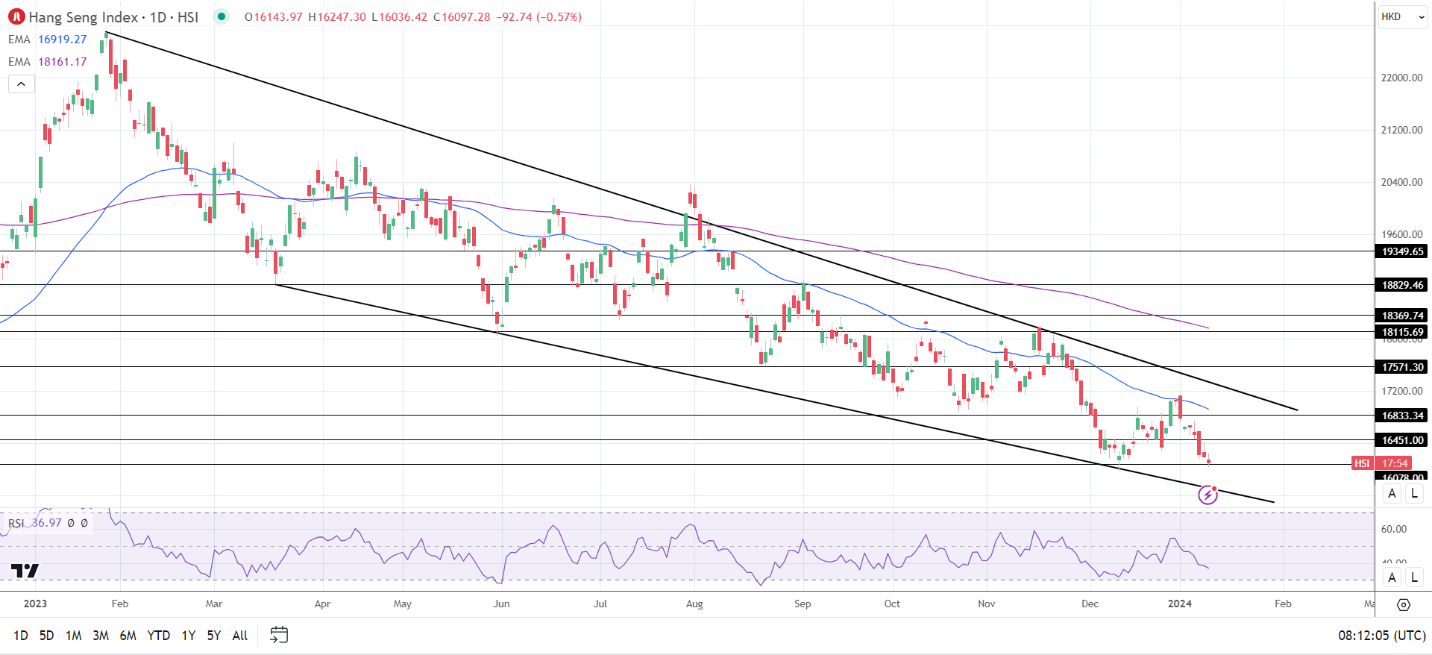Click the purple lightning event marker

[1208, 494]
